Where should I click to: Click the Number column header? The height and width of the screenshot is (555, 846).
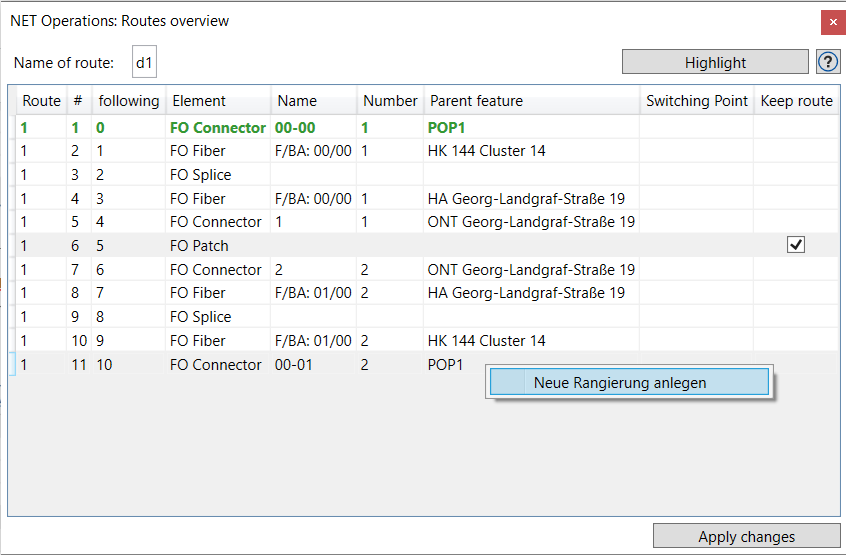pos(390,101)
